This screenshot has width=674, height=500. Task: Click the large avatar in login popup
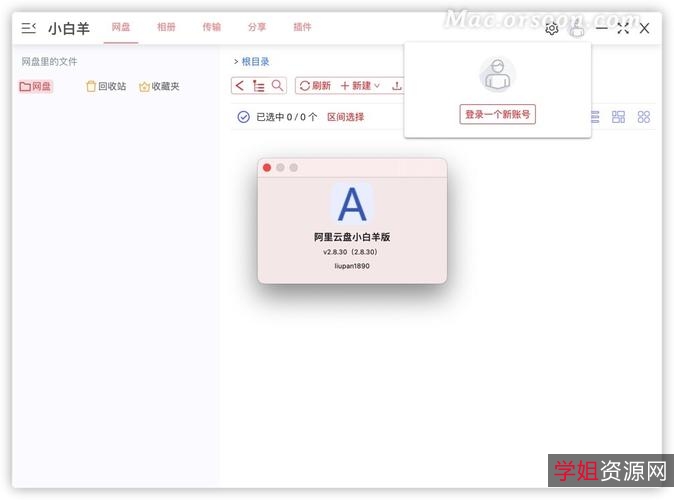click(497, 74)
